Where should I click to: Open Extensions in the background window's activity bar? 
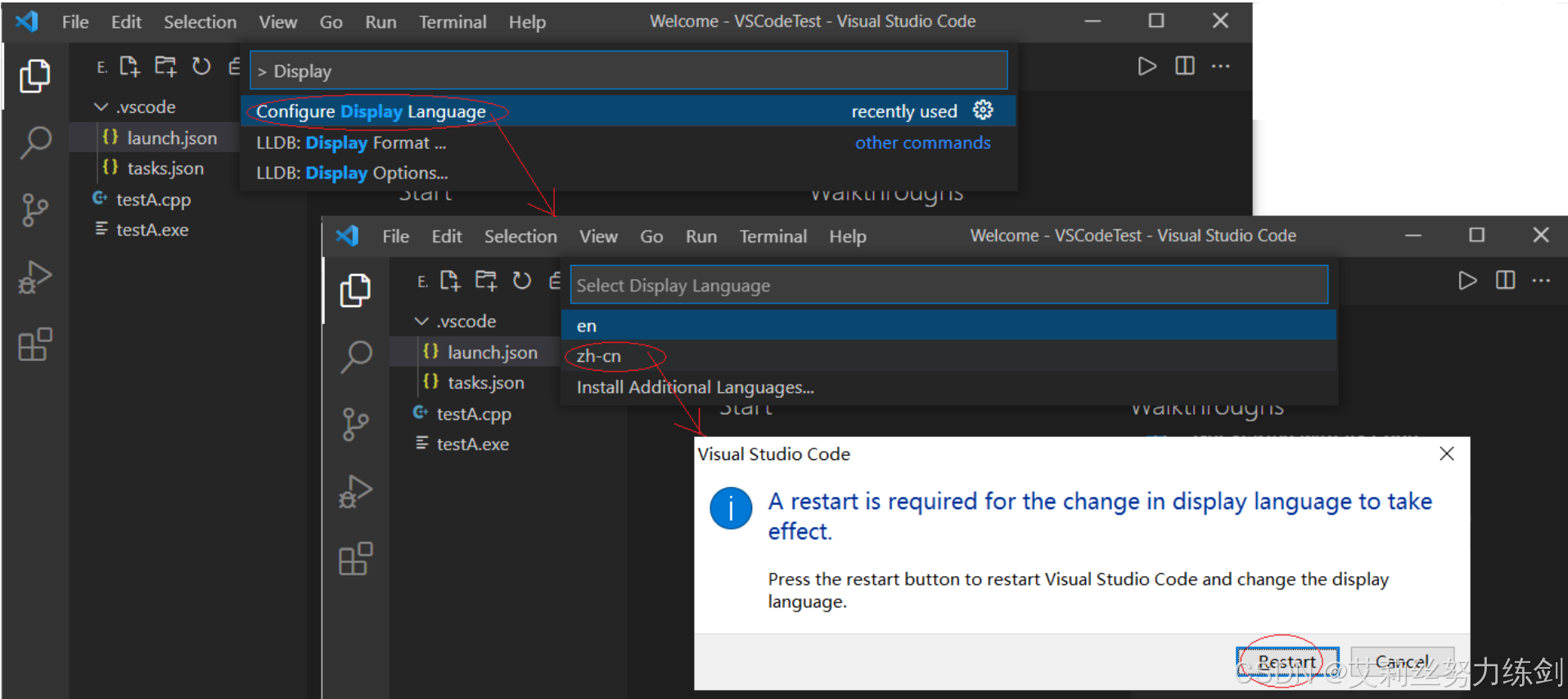click(x=35, y=345)
